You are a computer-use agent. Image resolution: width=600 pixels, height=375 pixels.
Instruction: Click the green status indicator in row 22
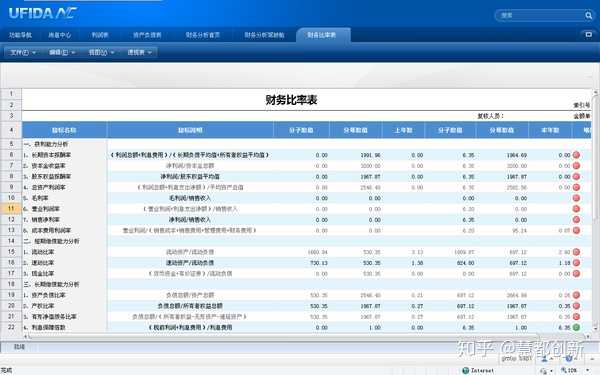coord(576,327)
